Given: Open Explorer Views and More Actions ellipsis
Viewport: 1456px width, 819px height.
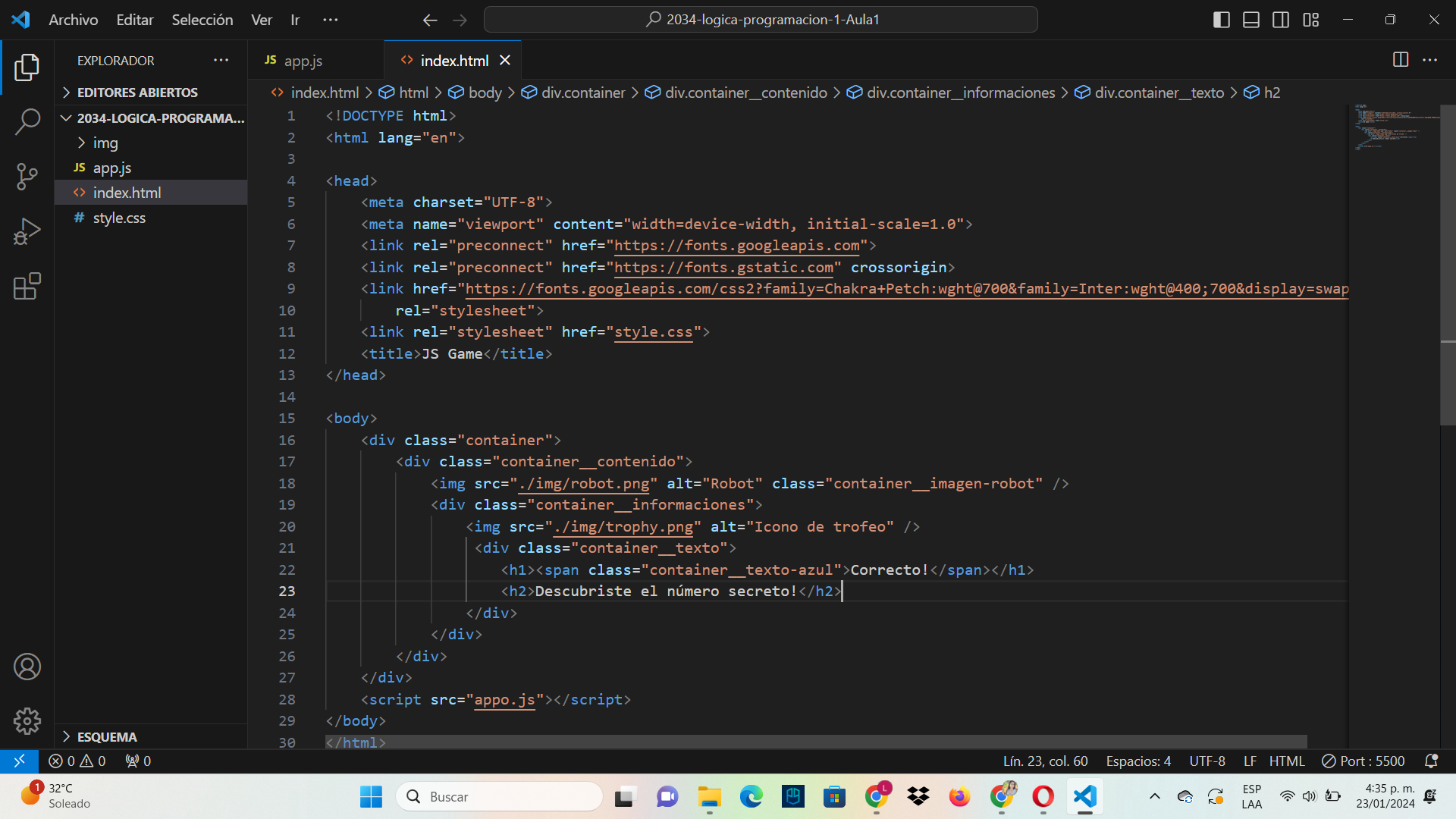Looking at the screenshot, I should (221, 60).
